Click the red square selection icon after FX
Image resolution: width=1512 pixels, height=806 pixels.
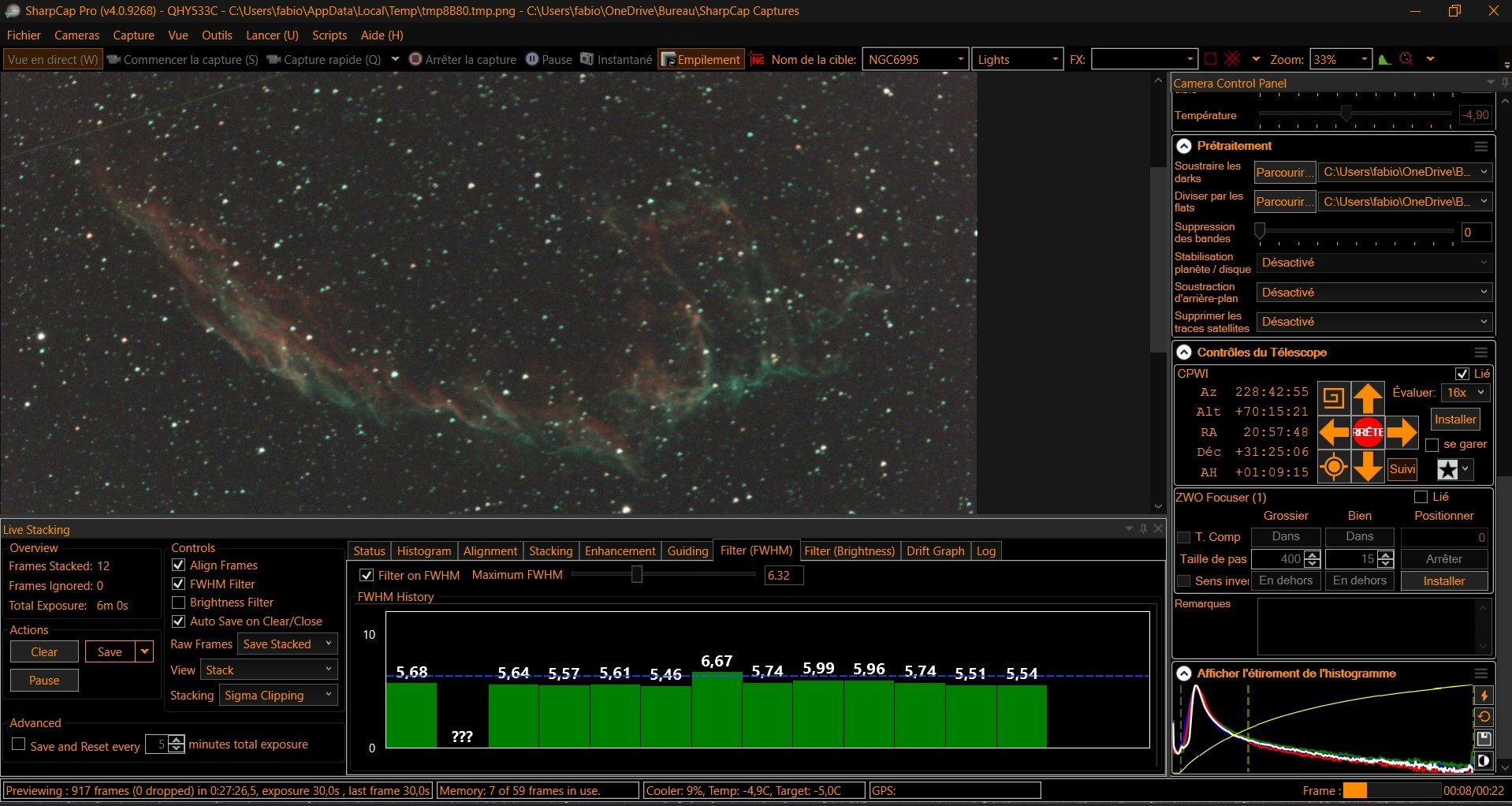tap(1211, 59)
